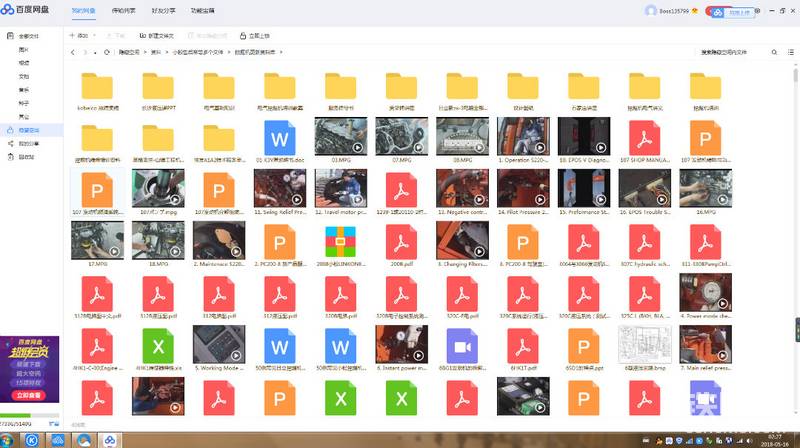Click the Baidu Netdisk taskbar icon
The image size is (800, 448).
point(110,440)
